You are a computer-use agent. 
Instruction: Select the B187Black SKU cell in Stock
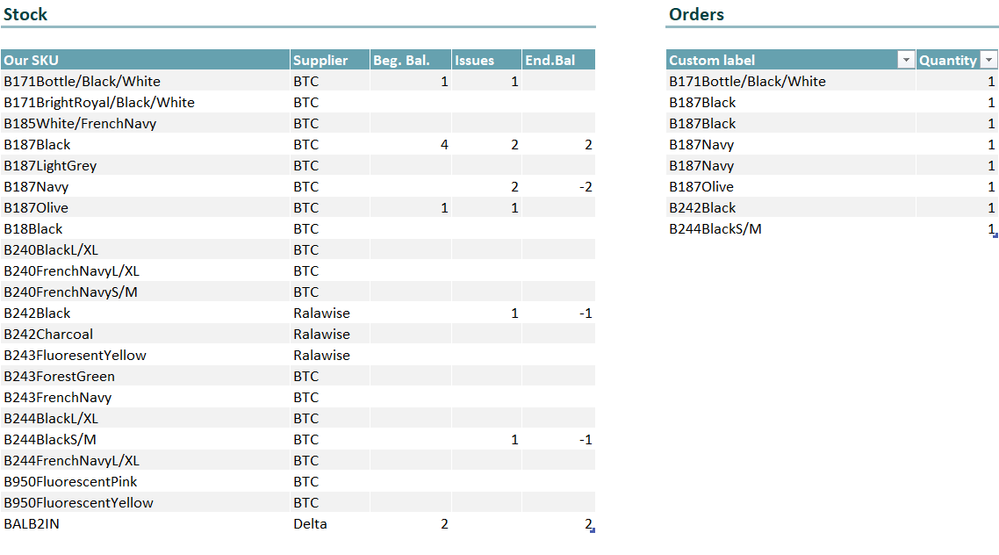[x=145, y=145]
